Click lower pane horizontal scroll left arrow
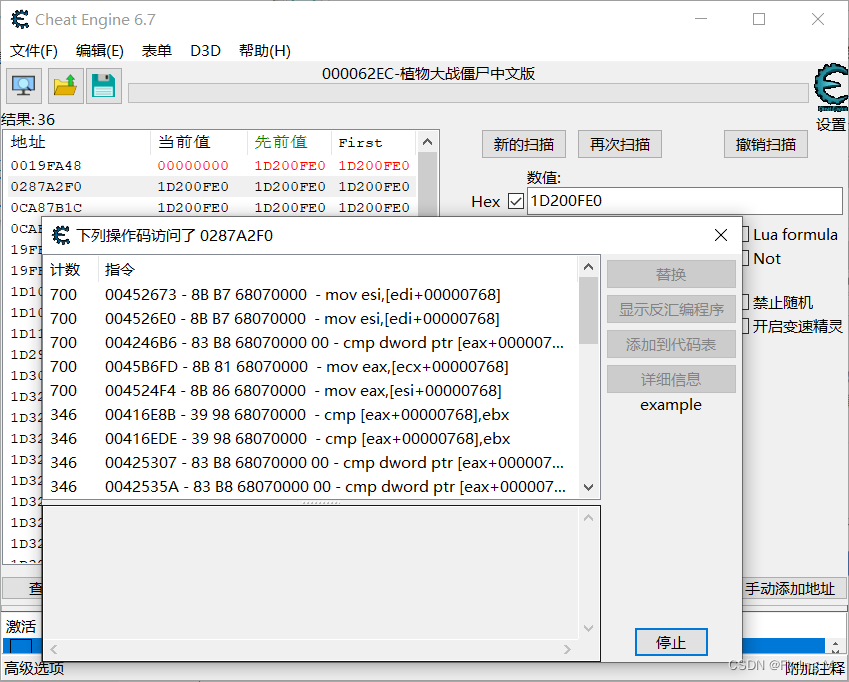The image size is (849, 682). tap(54, 649)
